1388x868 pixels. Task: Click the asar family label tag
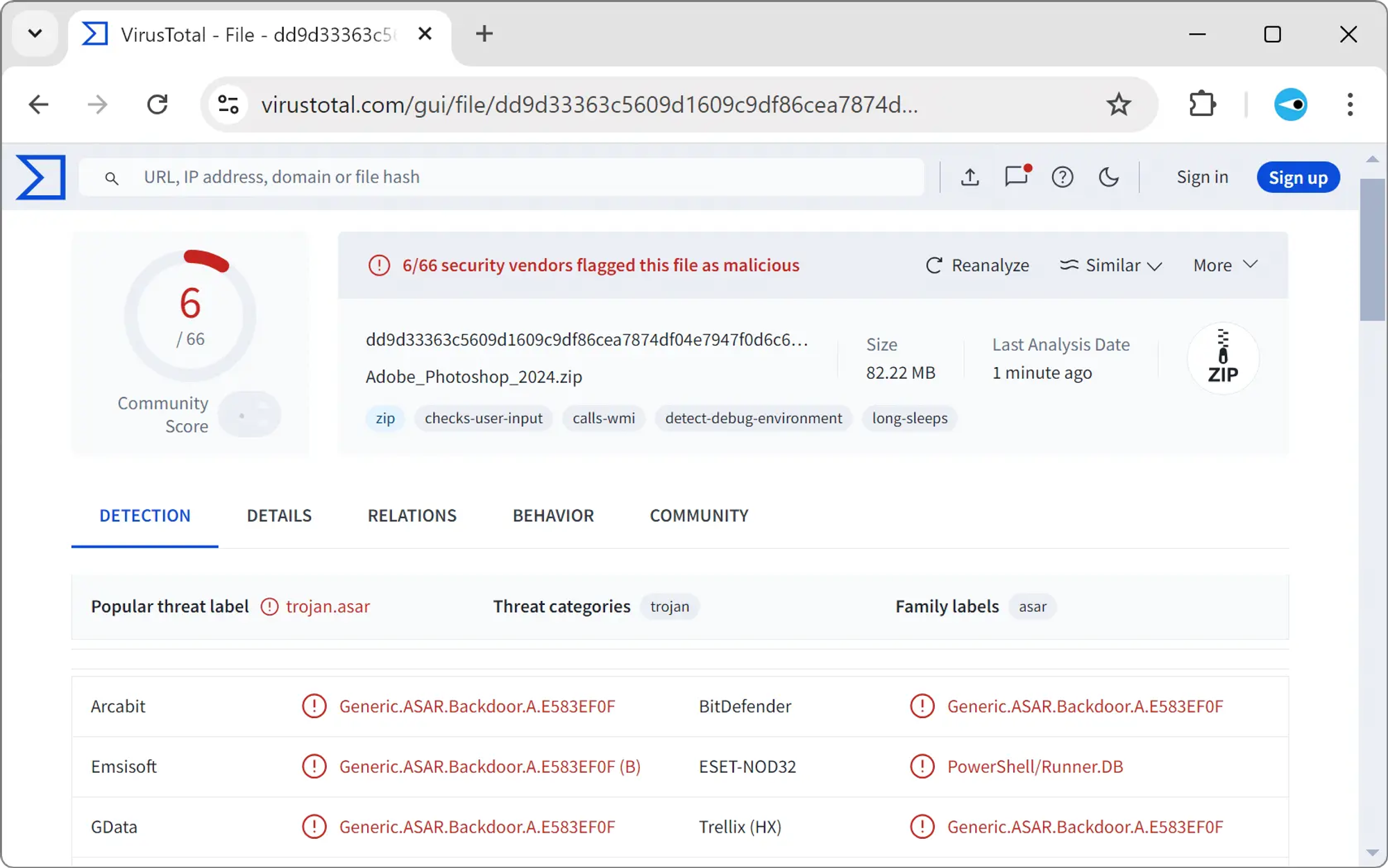pos(1032,606)
